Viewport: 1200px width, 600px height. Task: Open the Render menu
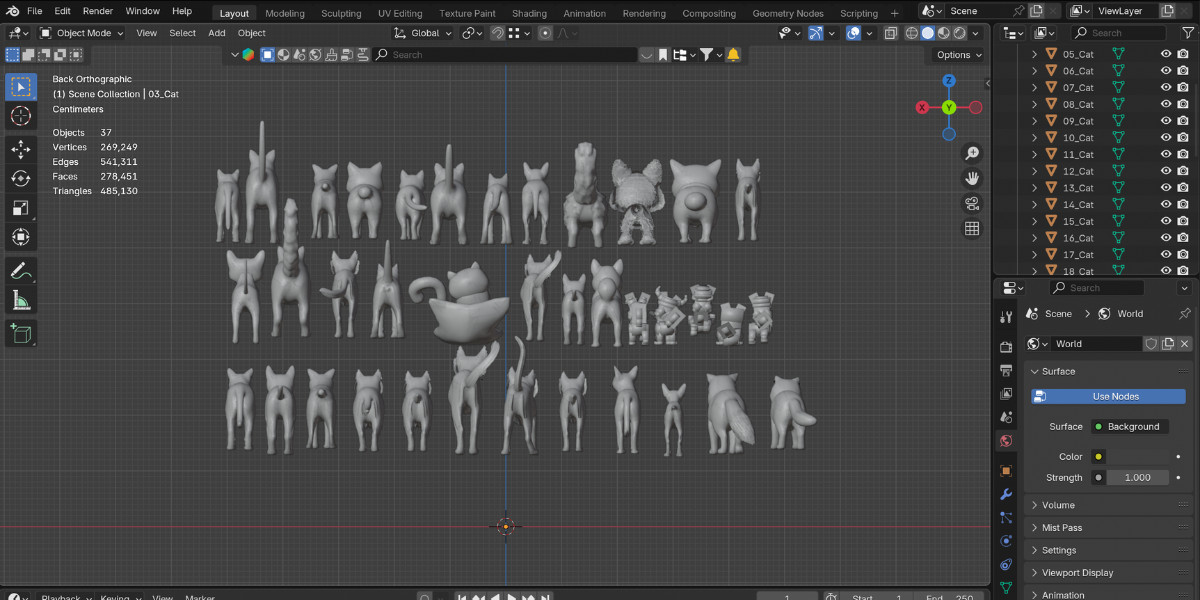[x=98, y=11]
